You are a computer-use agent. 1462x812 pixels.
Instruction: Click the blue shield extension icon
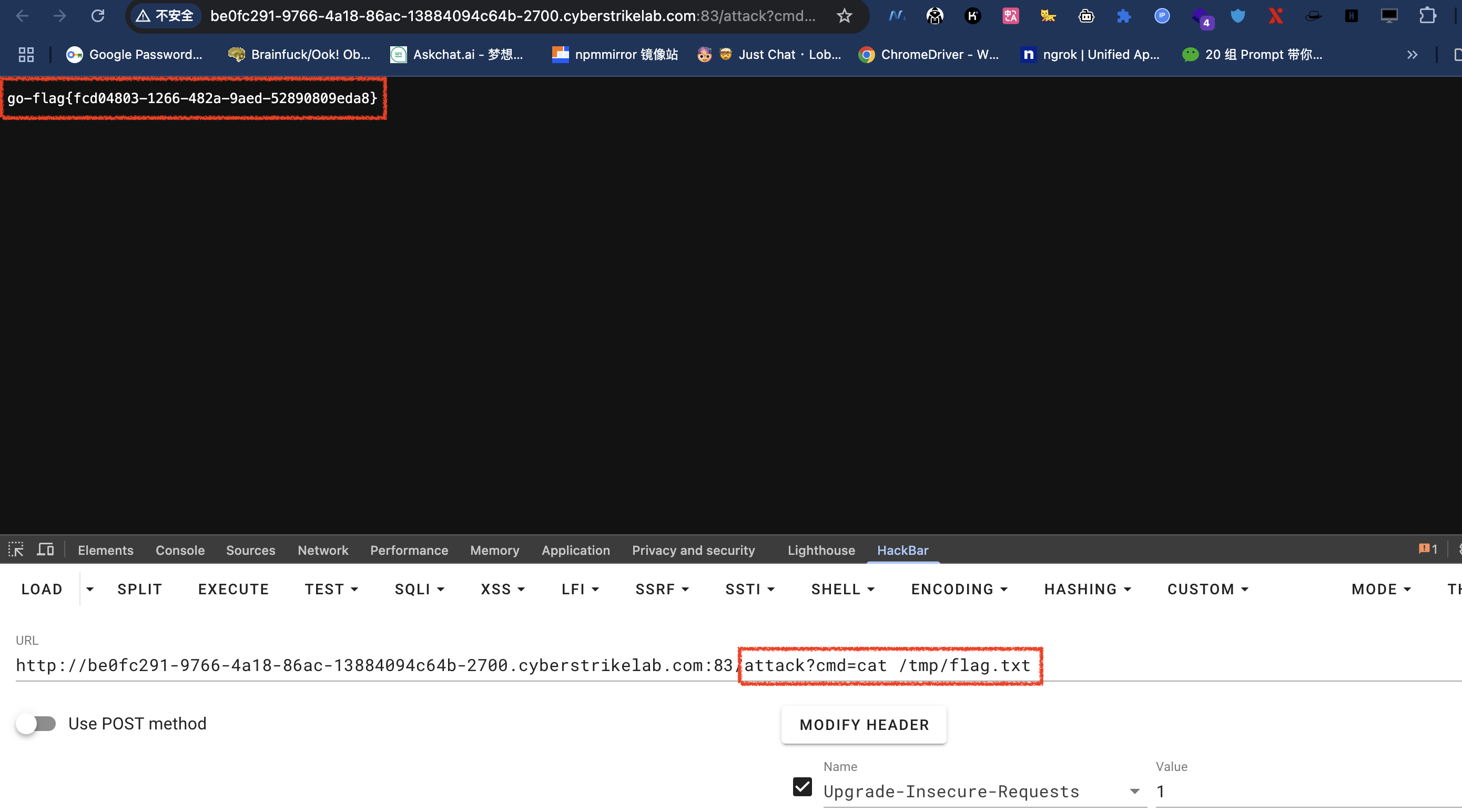click(1237, 16)
